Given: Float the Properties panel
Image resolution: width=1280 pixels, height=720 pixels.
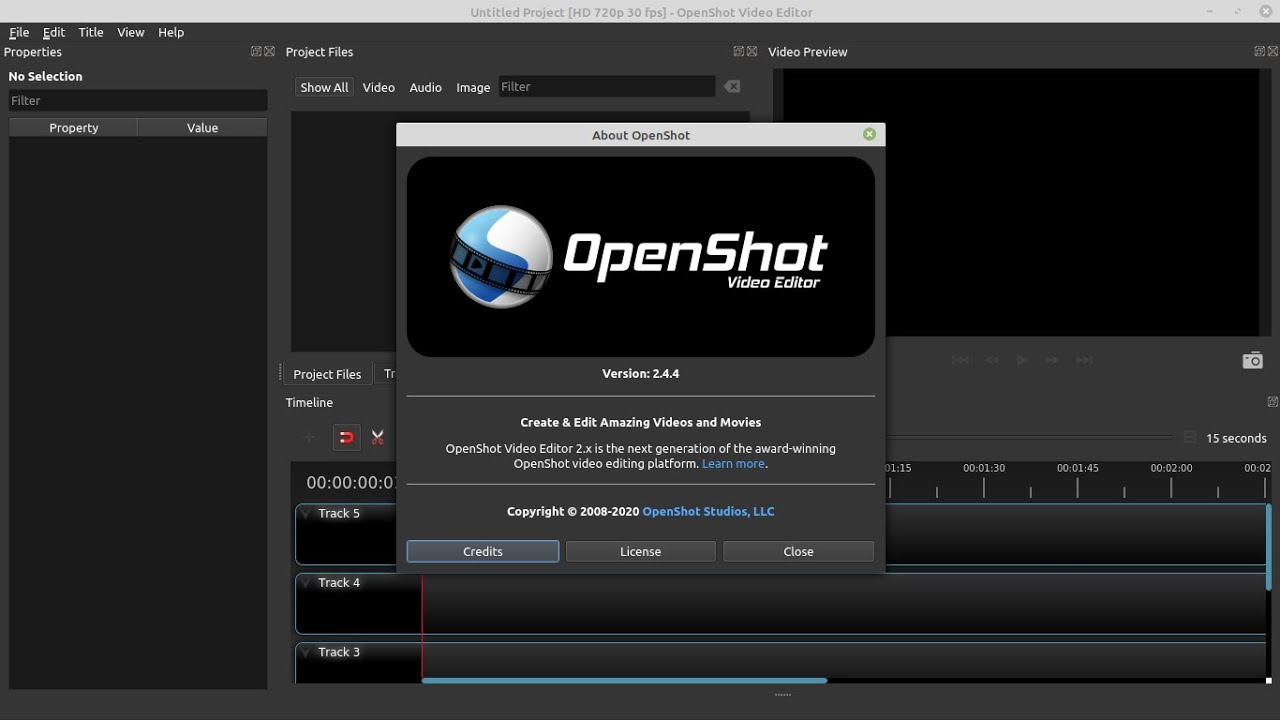Looking at the screenshot, I should click(x=256, y=52).
